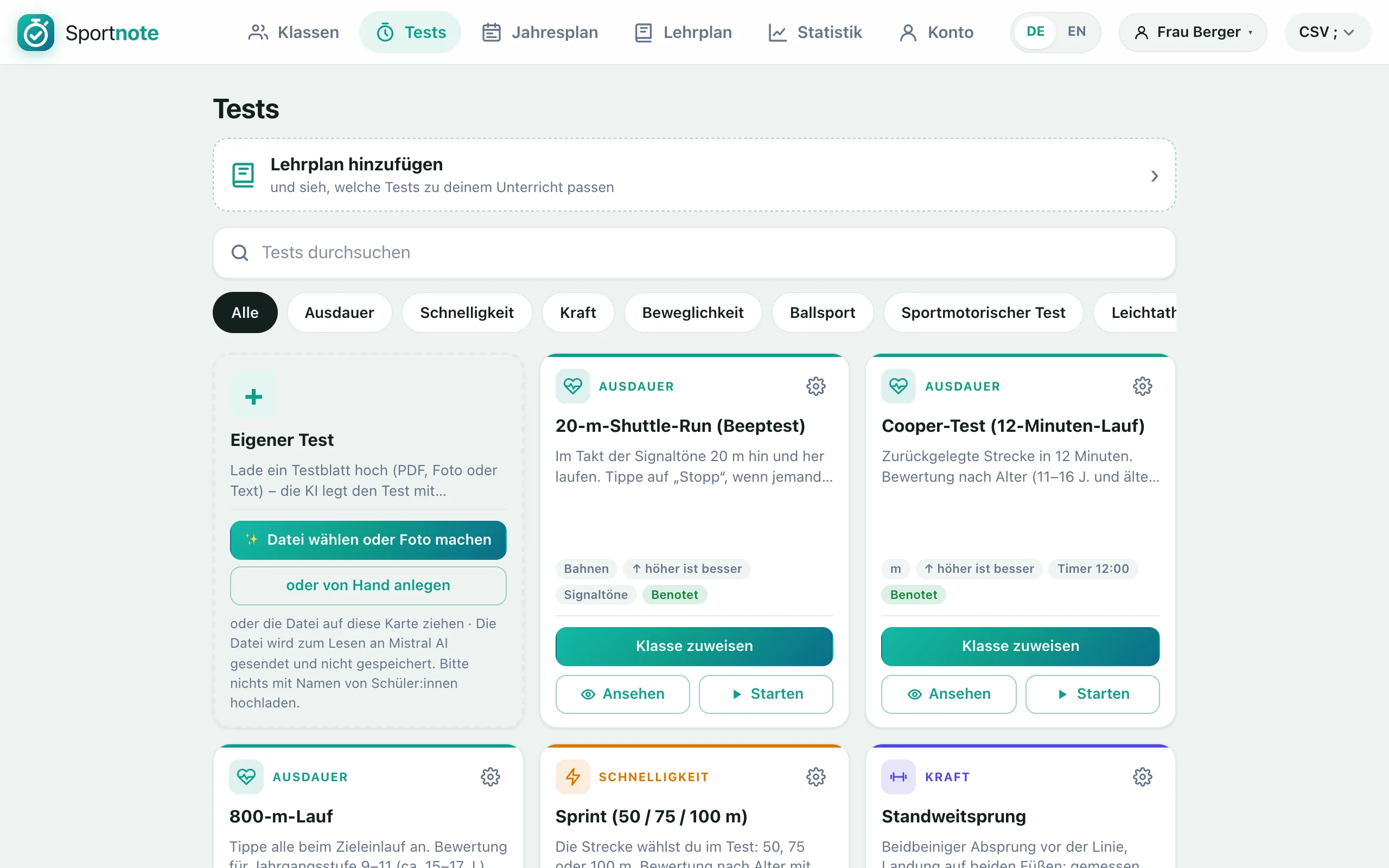Image resolution: width=1389 pixels, height=868 pixels.
Task: Filter tests by Kraft
Action: [x=578, y=312]
